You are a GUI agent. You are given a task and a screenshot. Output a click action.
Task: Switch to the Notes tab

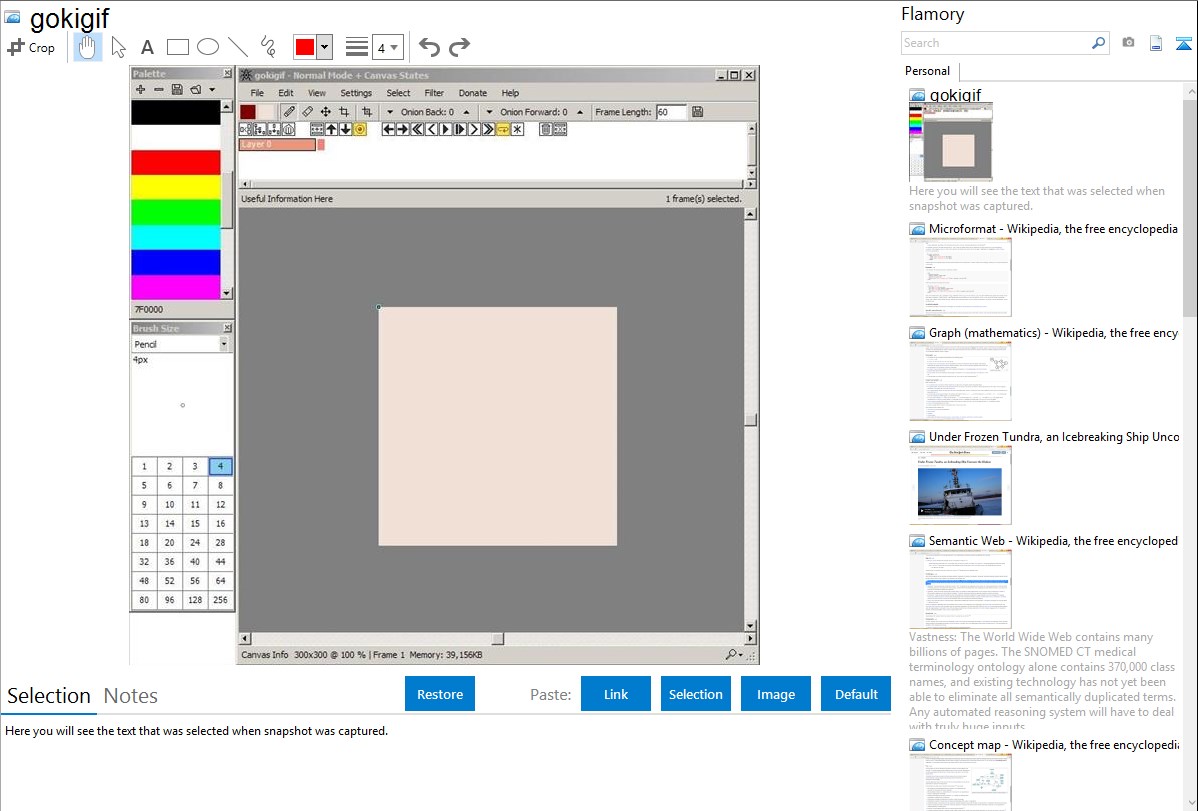(x=131, y=696)
